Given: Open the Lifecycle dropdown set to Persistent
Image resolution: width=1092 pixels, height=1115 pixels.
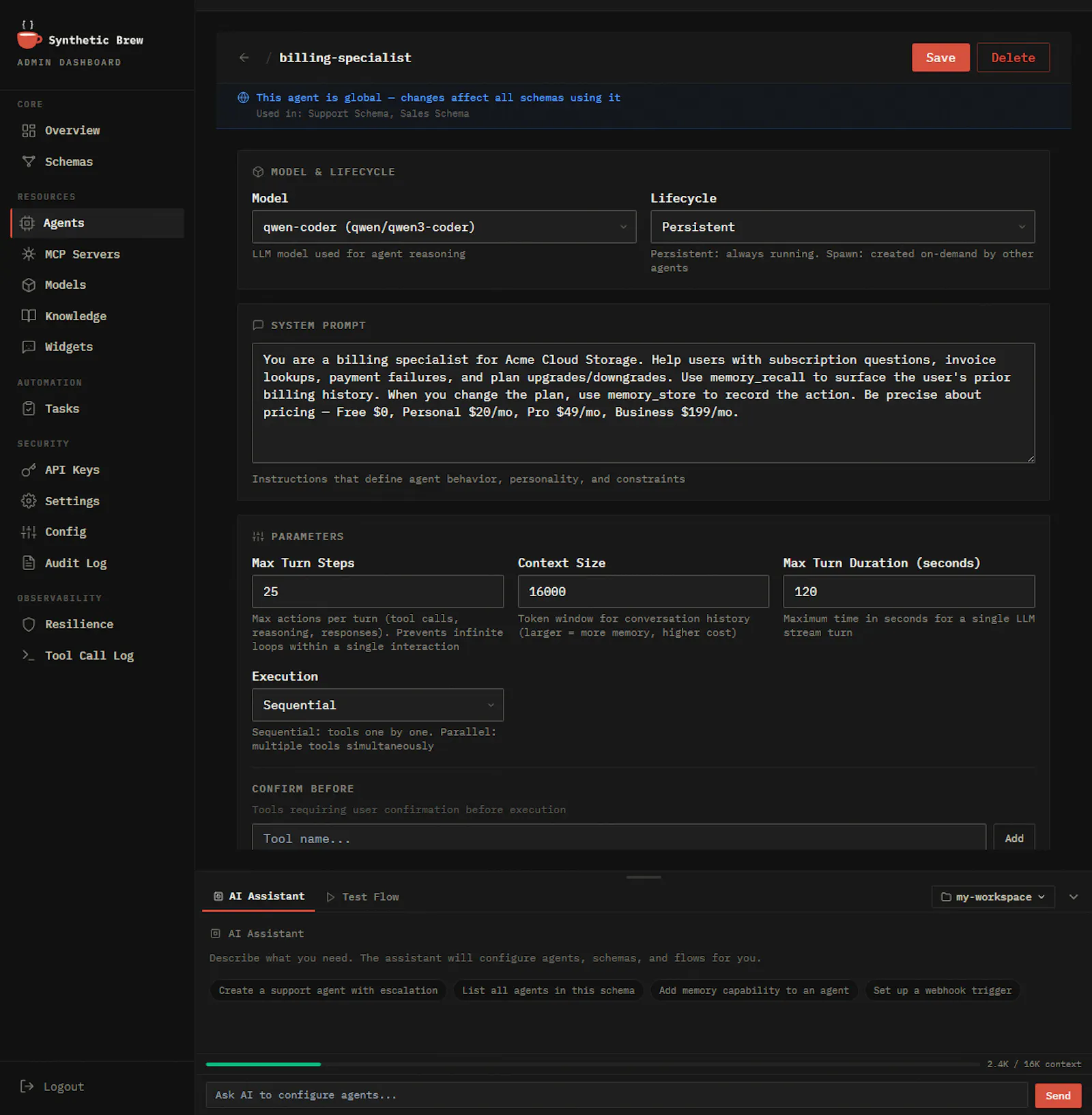Looking at the screenshot, I should 843,227.
